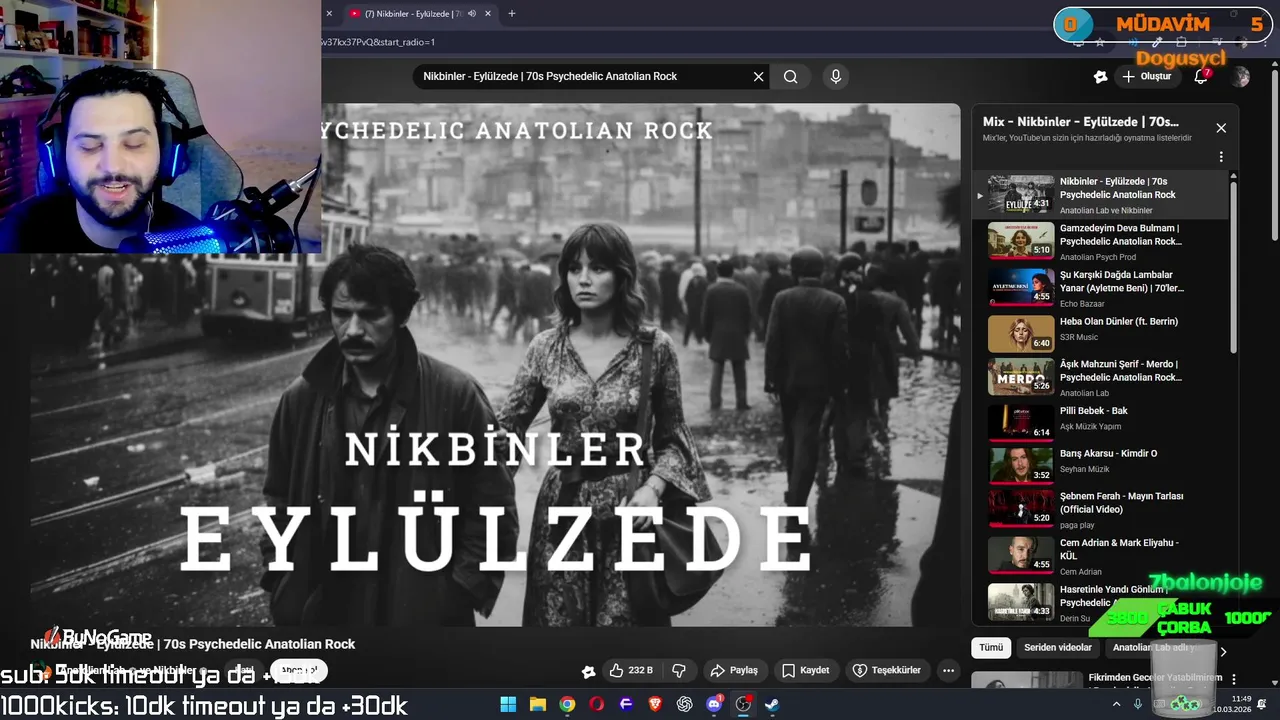The width and height of the screenshot is (1280, 720).
Task: Close the Mix playlist panel
Action: point(1221,128)
